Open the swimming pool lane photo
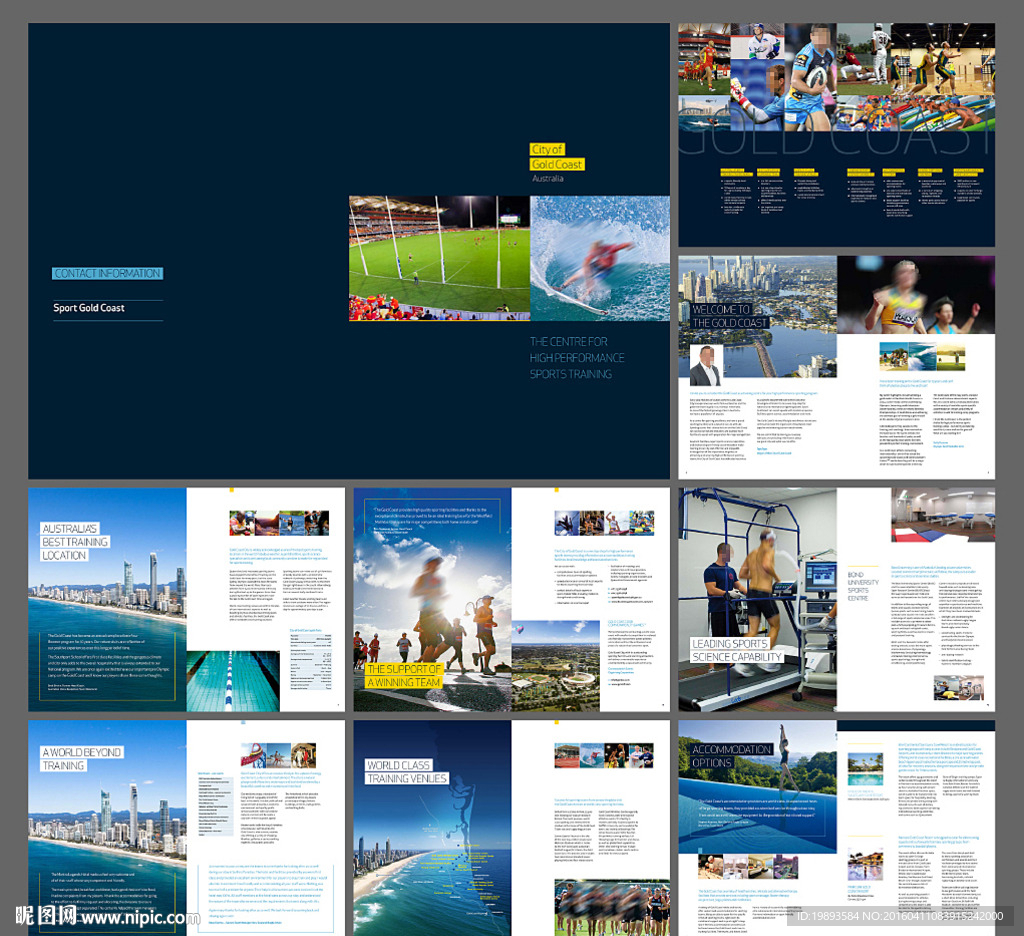 [x=233, y=681]
